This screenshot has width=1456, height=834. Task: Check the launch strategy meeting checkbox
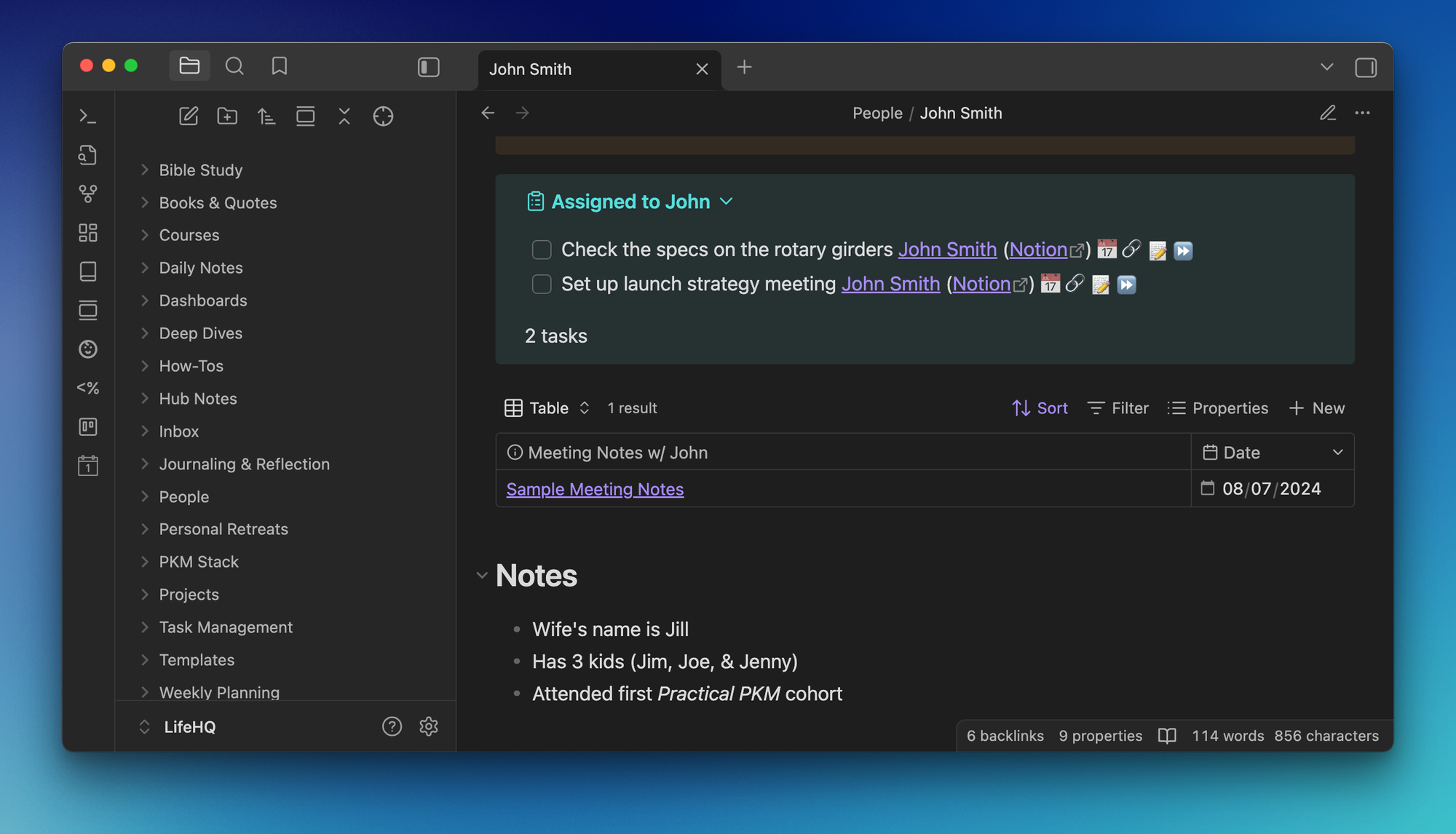[x=542, y=284]
